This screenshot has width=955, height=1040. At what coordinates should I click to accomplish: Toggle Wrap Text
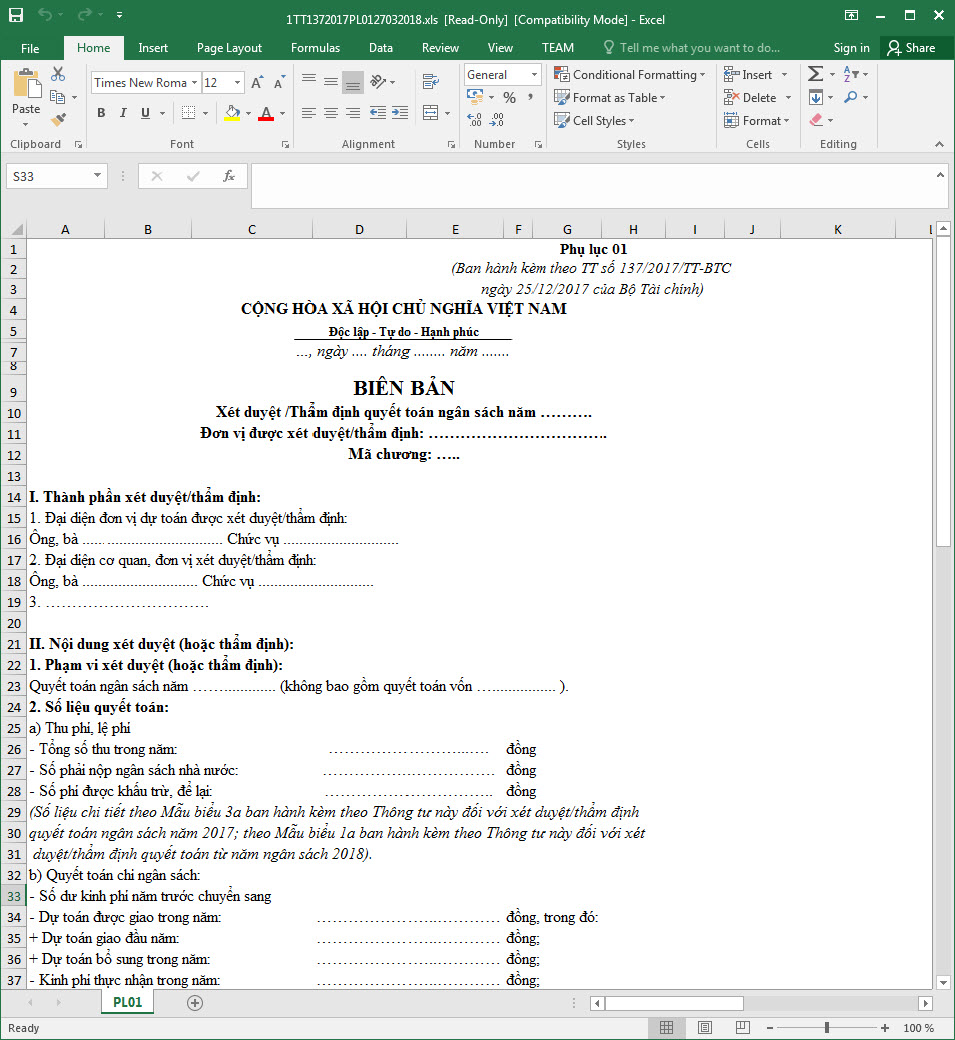431,82
